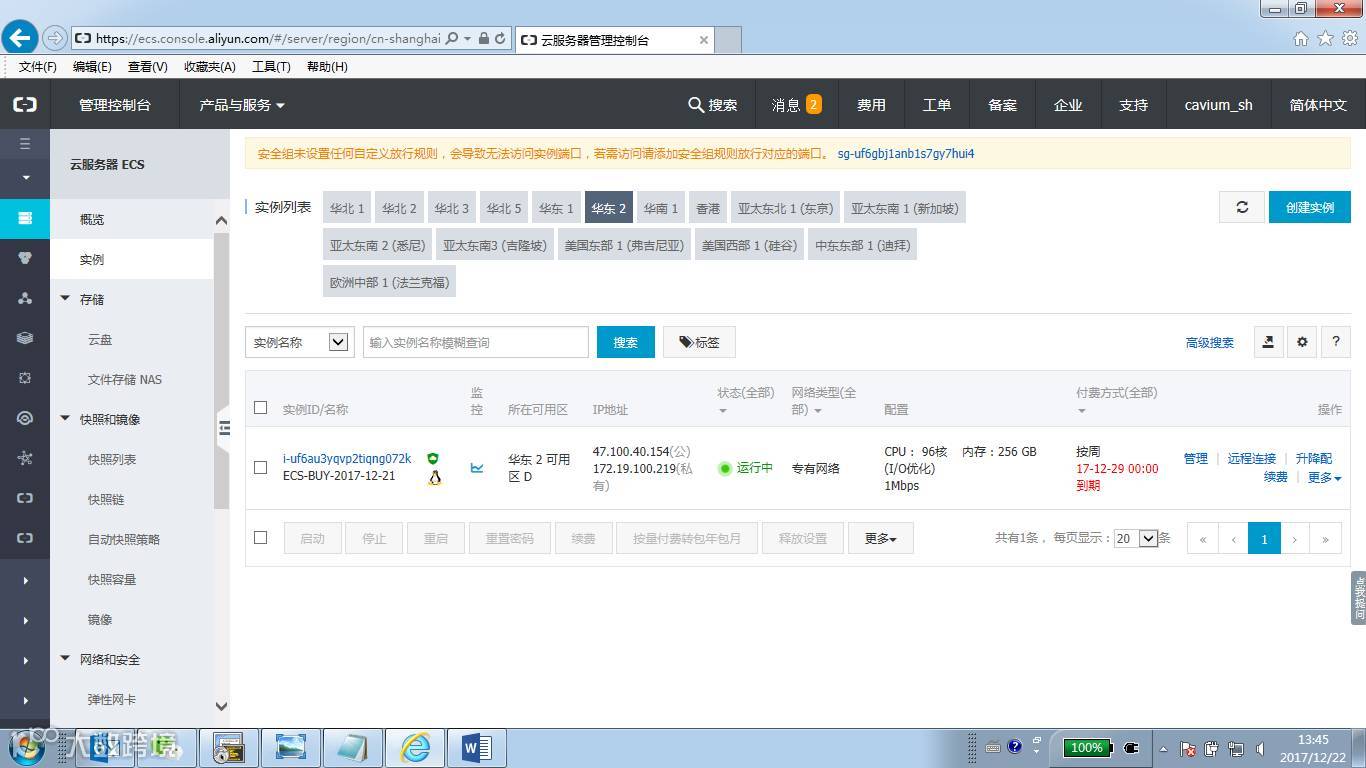Click the blue 搜索 button

(626, 342)
